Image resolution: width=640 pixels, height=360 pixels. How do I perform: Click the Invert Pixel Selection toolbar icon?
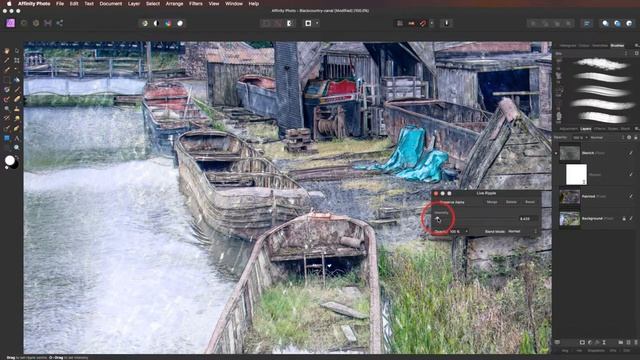pyautogui.click(x=290, y=23)
